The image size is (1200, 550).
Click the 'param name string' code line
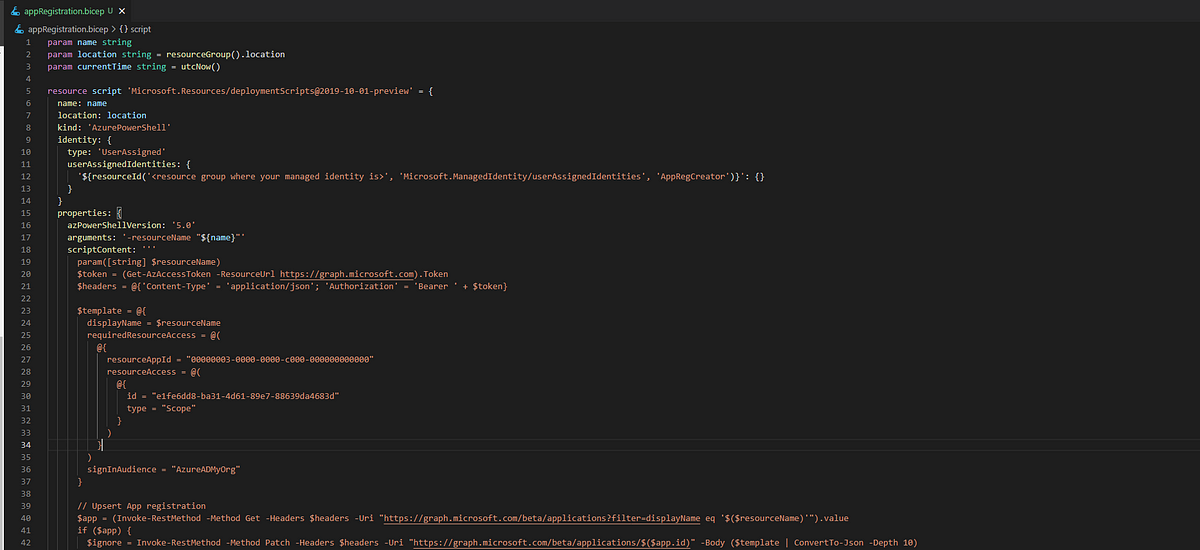point(89,43)
